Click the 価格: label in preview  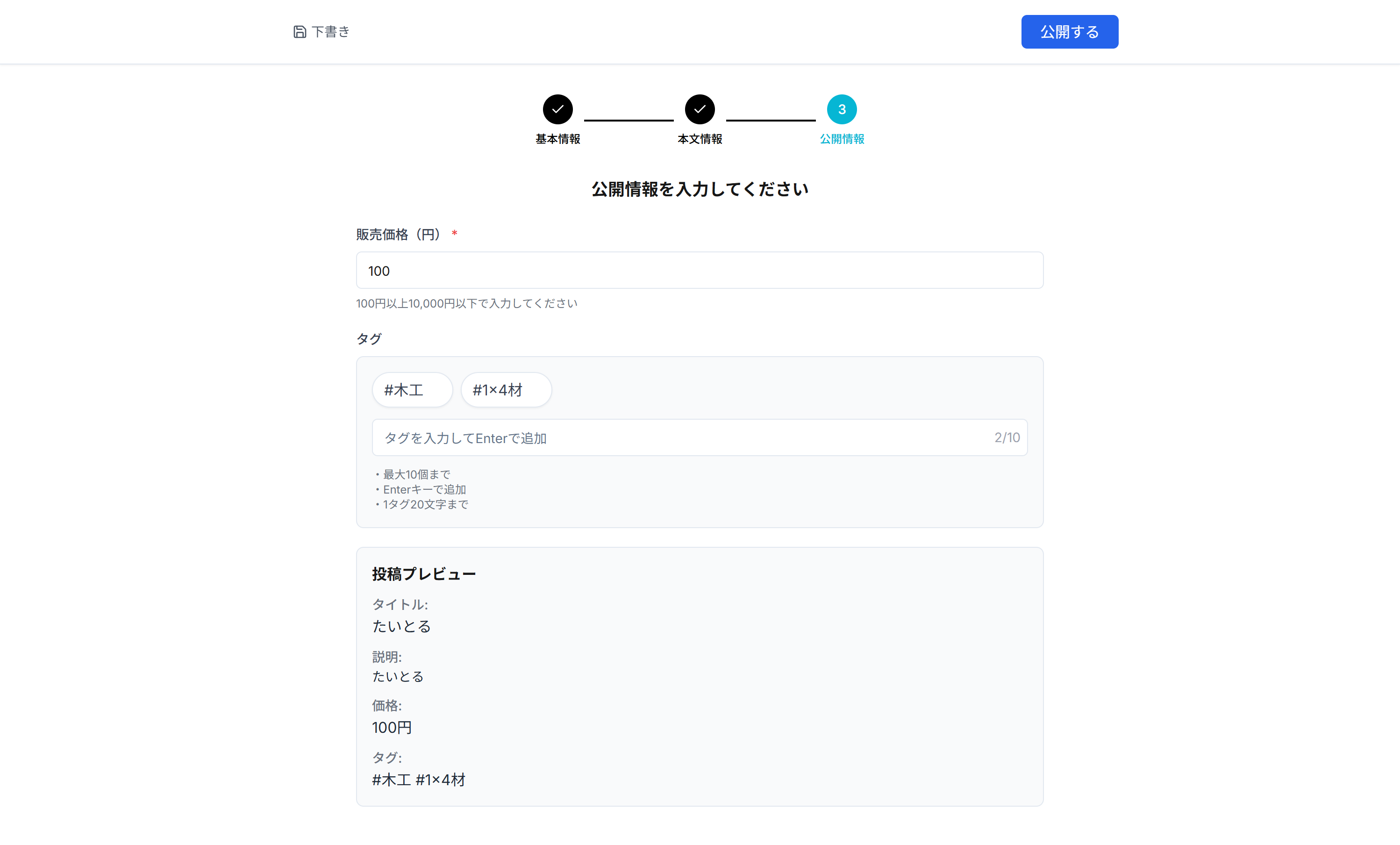[x=386, y=706]
